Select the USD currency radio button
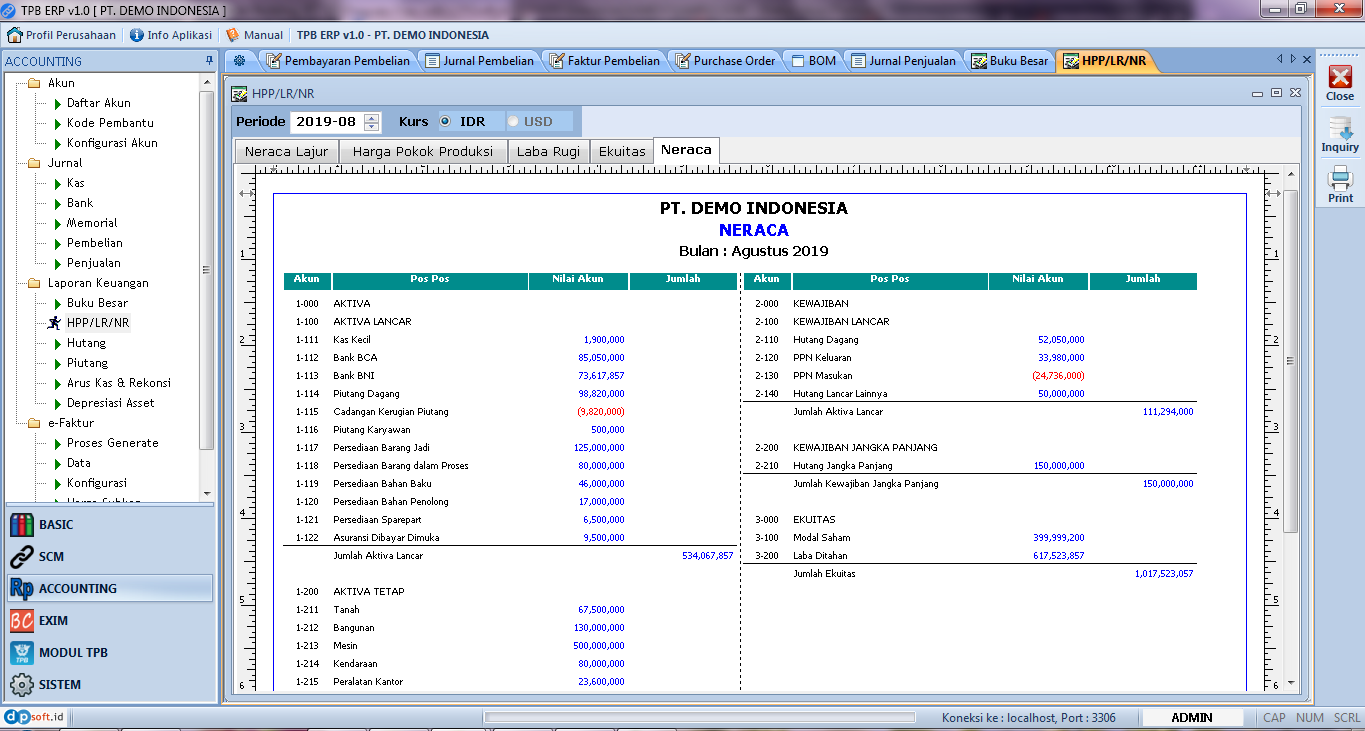This screenshot has width=1365, height=731. pyautogui.click(x=513, y=122)
